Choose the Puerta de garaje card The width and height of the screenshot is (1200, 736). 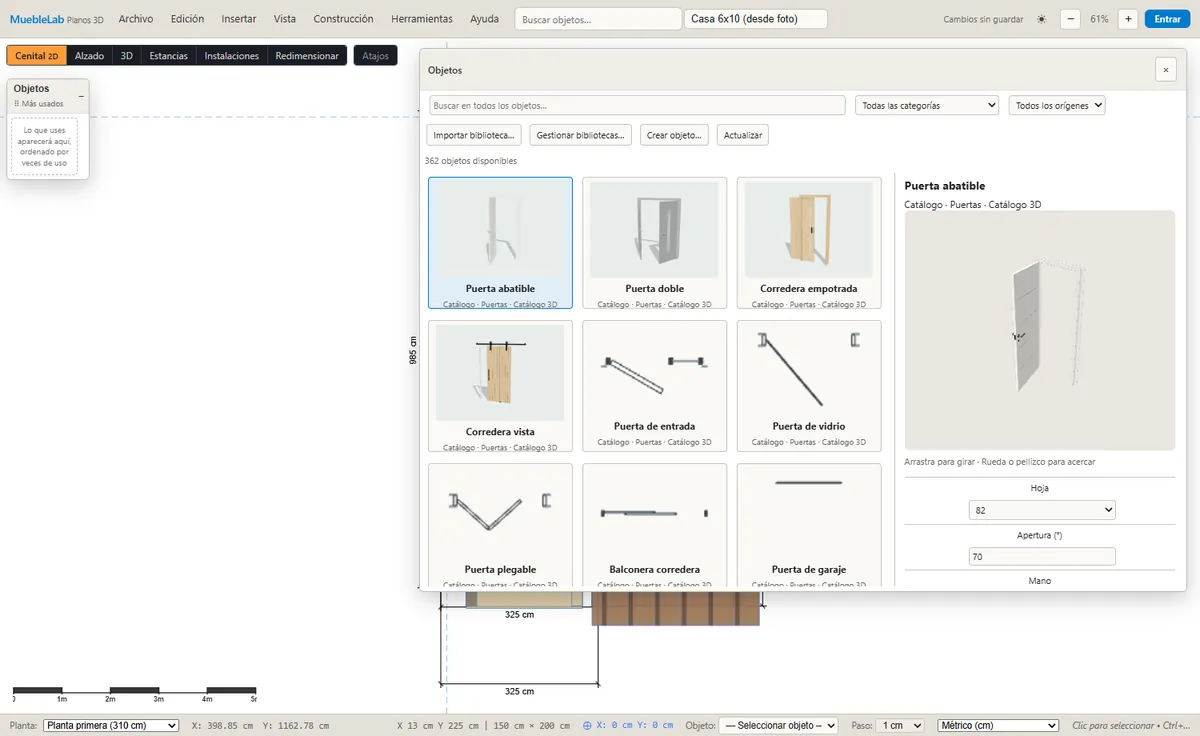point(809,525)
